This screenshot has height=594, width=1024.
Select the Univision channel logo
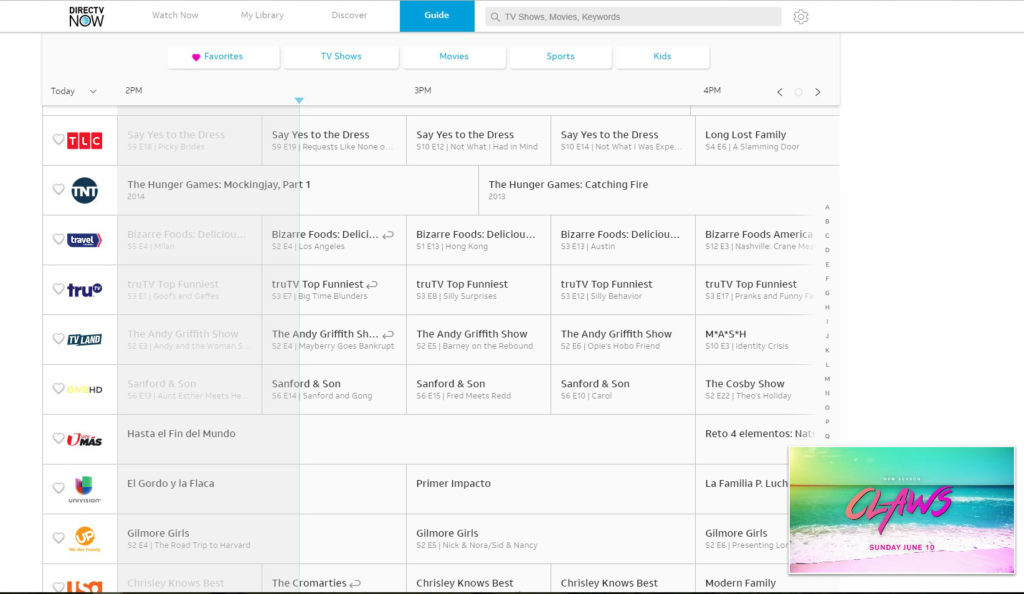coord(84,489)
